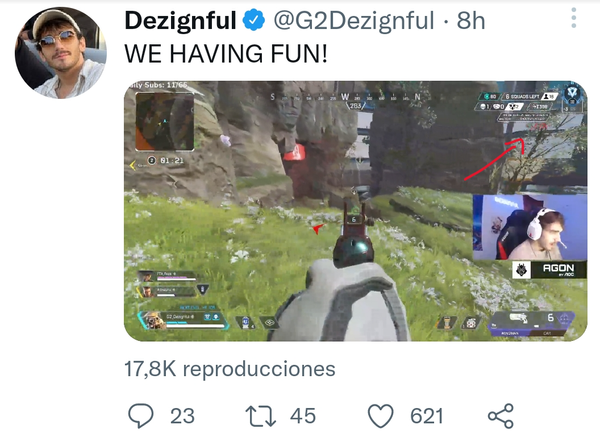Click the retweet count 45
The image size is (600, 441).
coord(303,416)
